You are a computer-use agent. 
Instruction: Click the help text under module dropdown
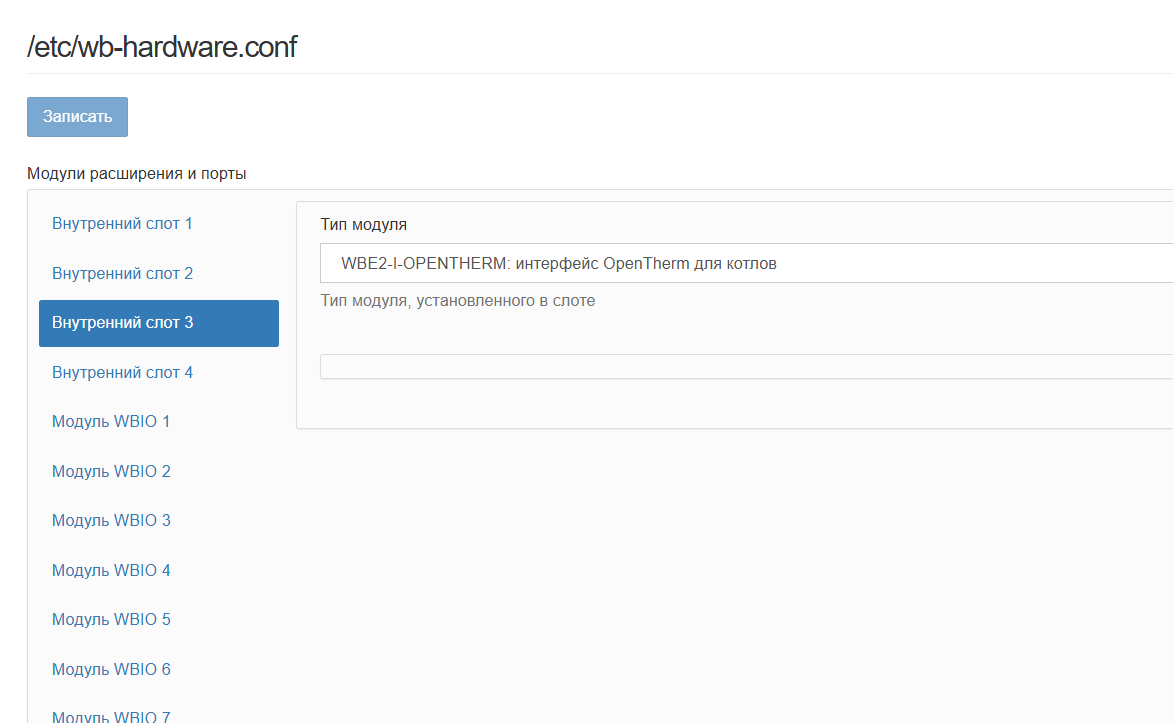[x=457, y=301]
